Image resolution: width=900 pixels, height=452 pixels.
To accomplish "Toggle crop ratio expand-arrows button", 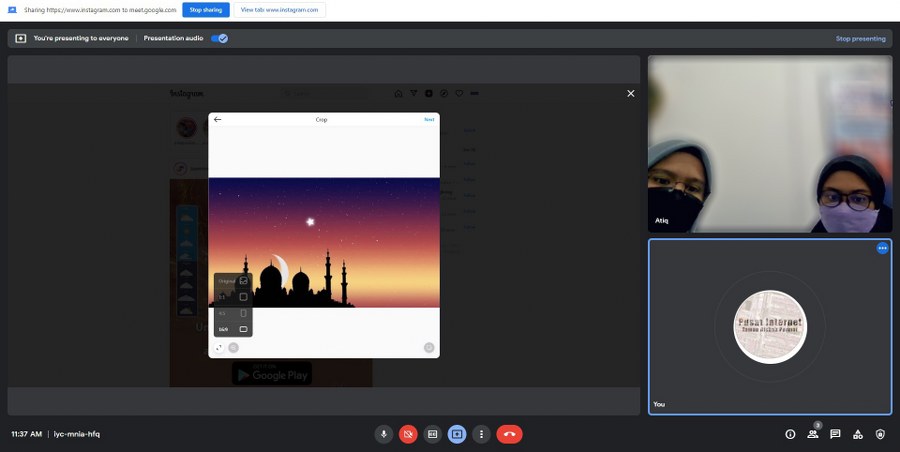I will pyautogui.click(x=219, y=347).
